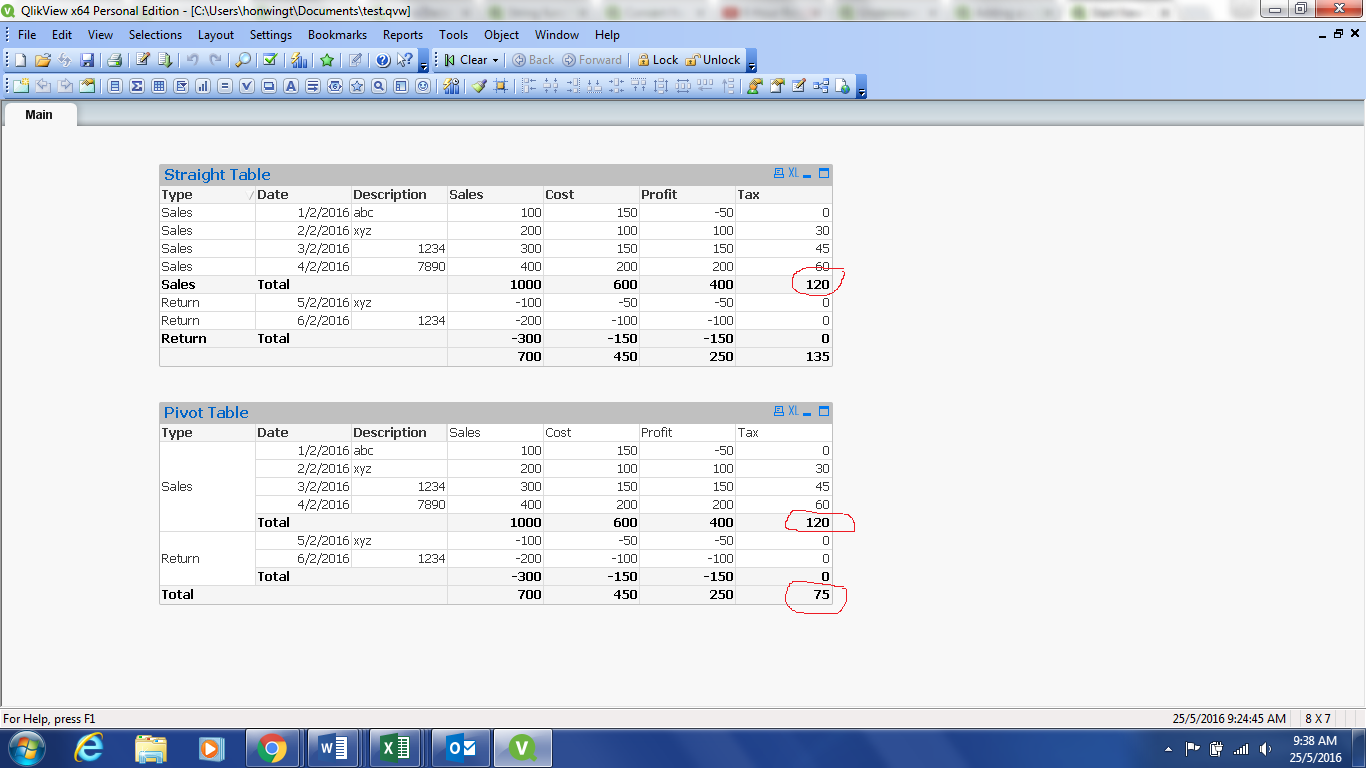1366x768 pixels.
Task: Toggle the Design Grid icon
Action: (x=500, y=86)
